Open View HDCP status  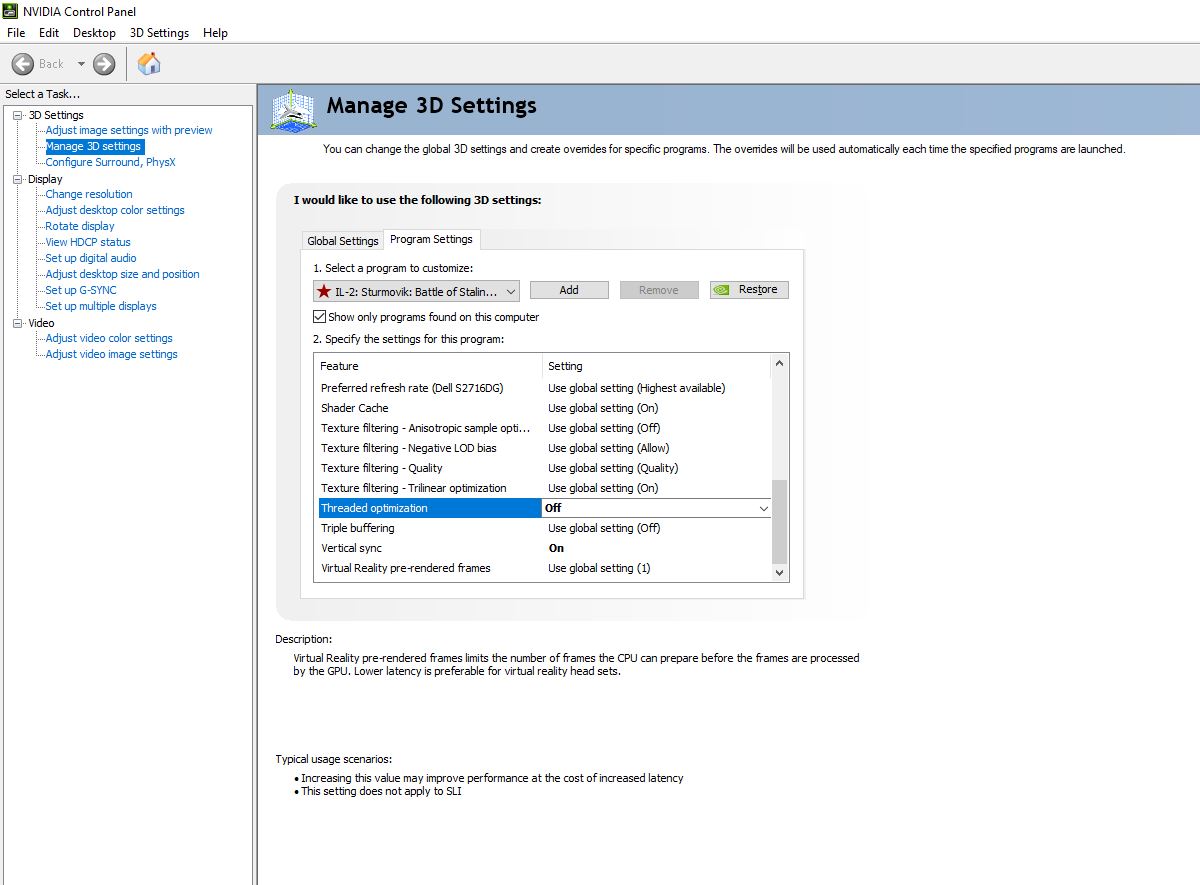88,242
